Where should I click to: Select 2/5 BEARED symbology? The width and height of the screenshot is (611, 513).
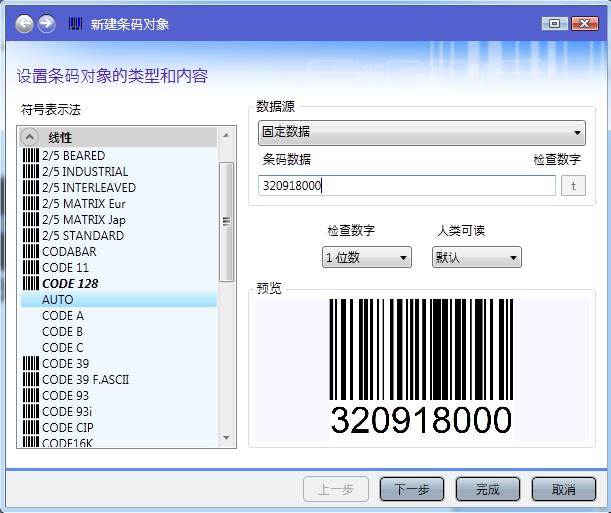pos(119,155)
